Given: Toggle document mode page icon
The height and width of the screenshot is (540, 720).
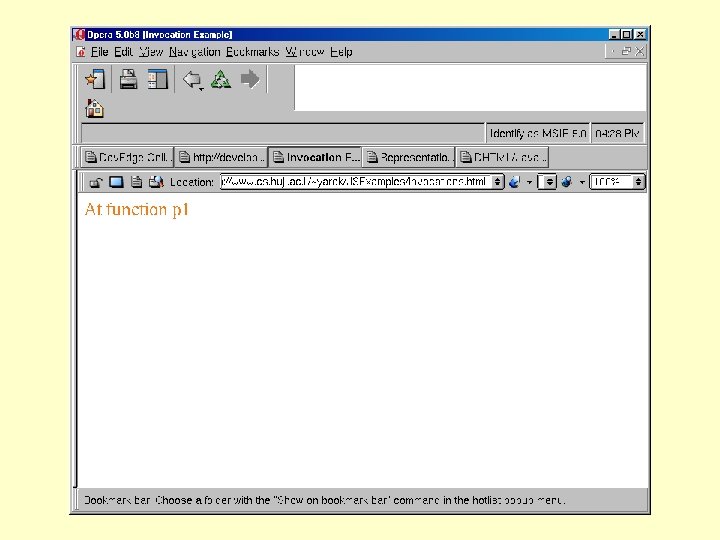Looking at the screenshot, I should 136,182.
